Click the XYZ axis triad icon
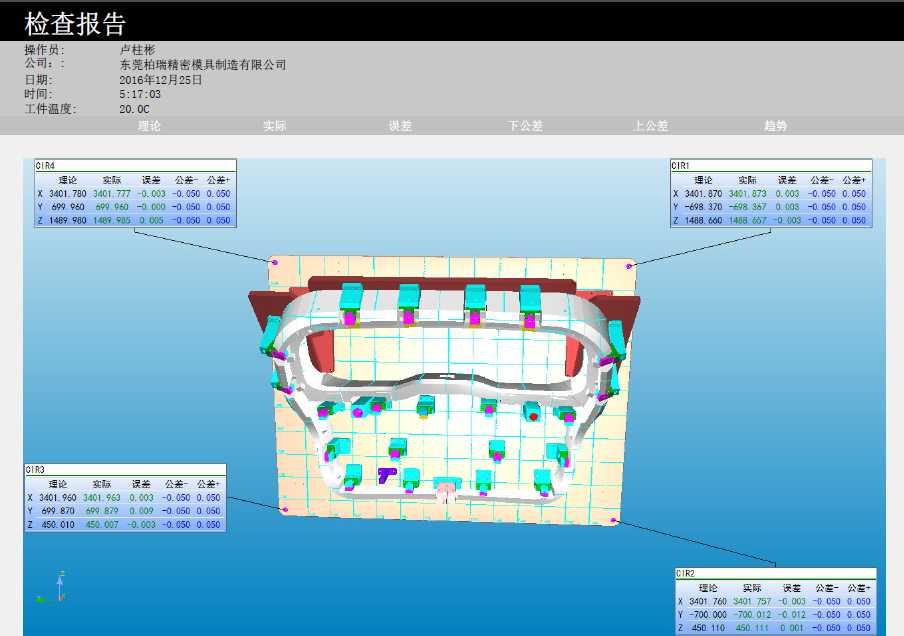This screenshot has height=636, width=904. point(52,589)
